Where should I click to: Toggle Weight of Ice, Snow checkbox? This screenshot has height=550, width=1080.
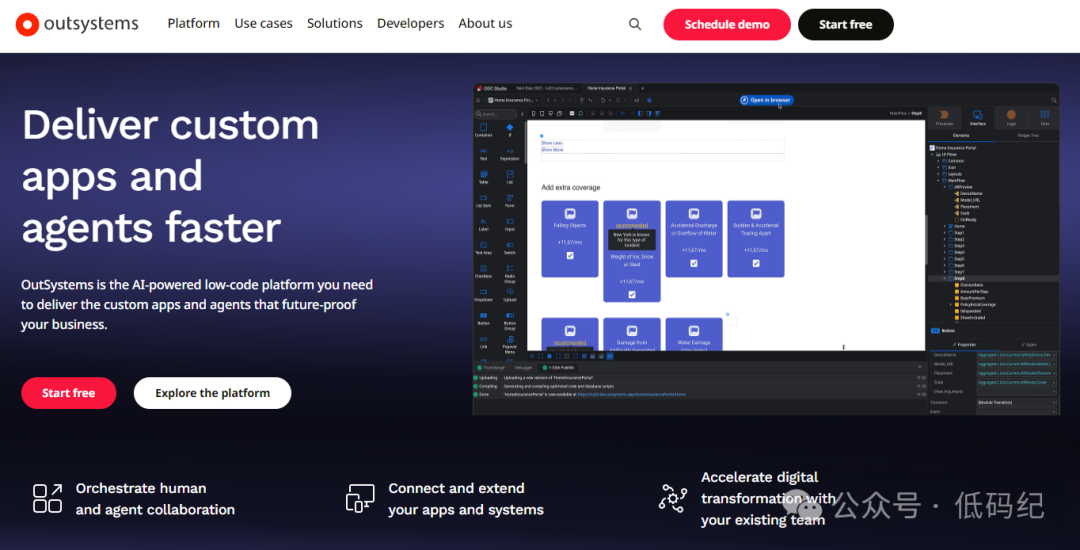(632, 294)
